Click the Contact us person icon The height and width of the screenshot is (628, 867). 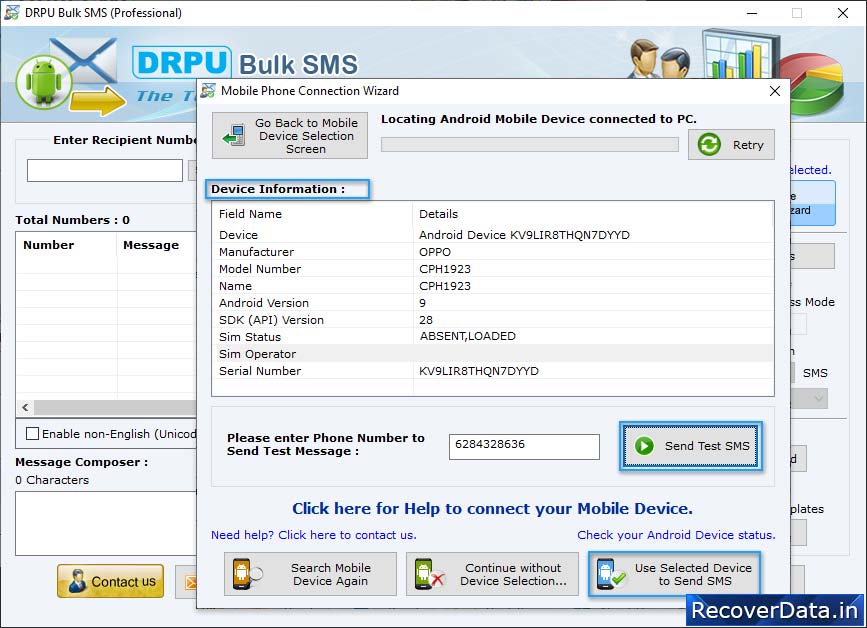[77, 582]
